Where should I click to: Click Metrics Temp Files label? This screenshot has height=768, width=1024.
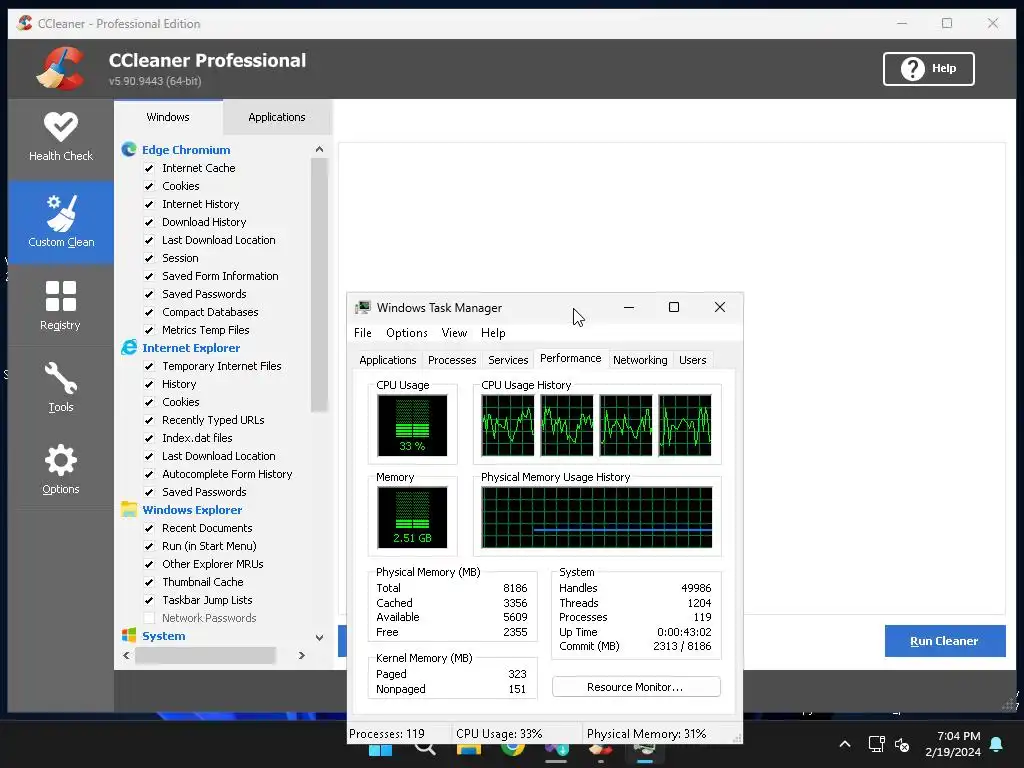[206, 330]
